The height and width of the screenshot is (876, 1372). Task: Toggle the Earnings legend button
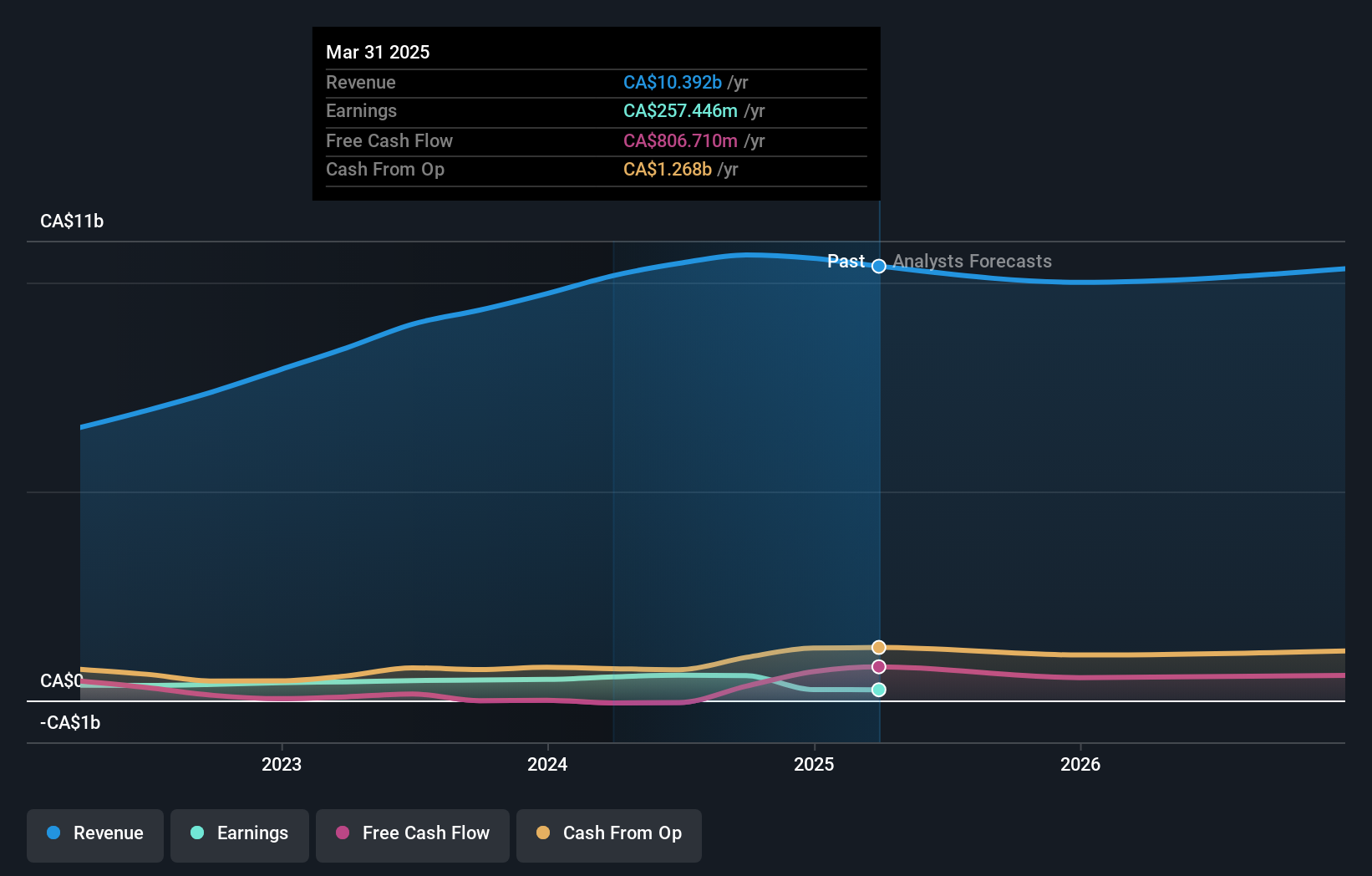(240, 835)
